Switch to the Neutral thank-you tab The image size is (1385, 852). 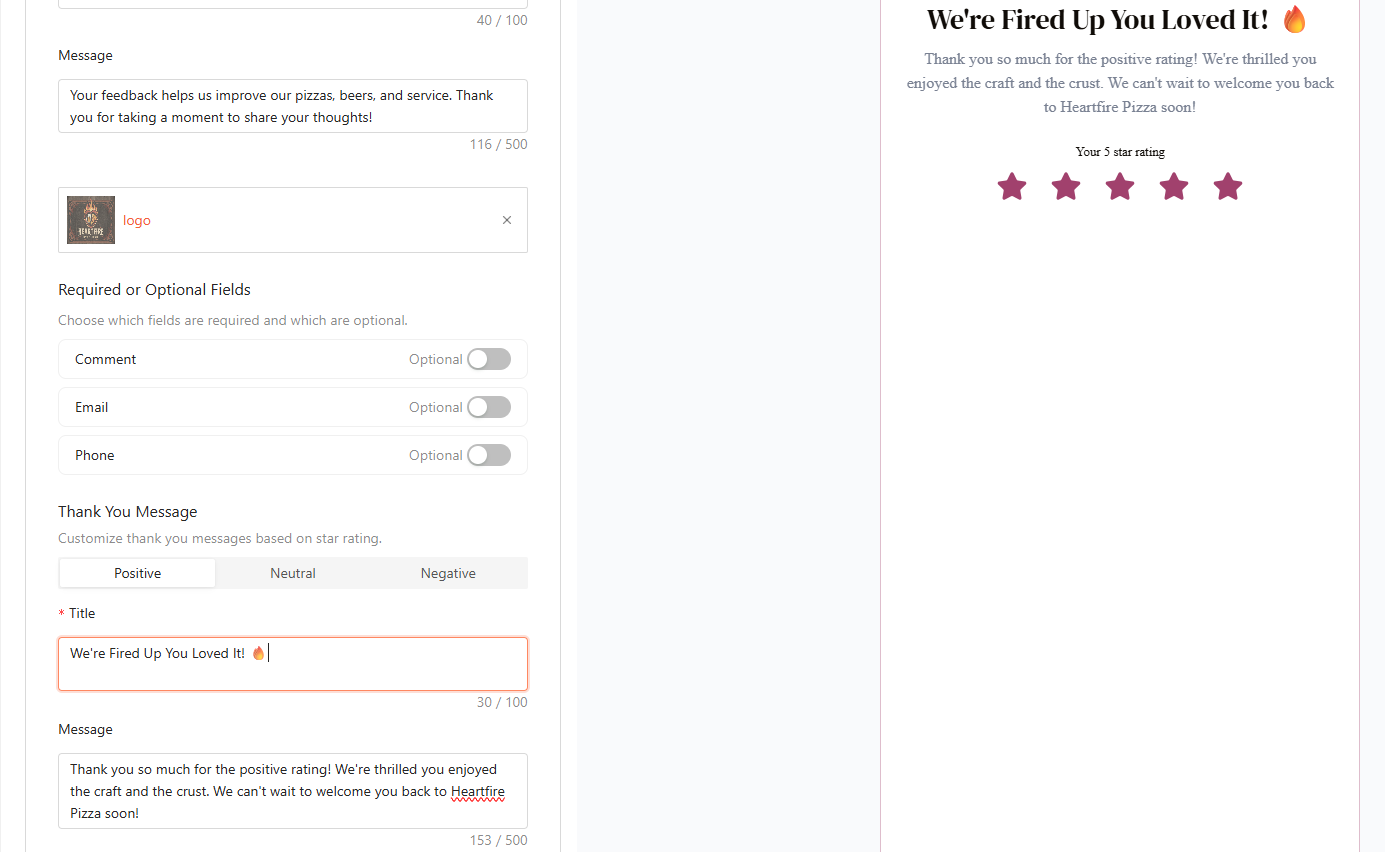(293, 573)
